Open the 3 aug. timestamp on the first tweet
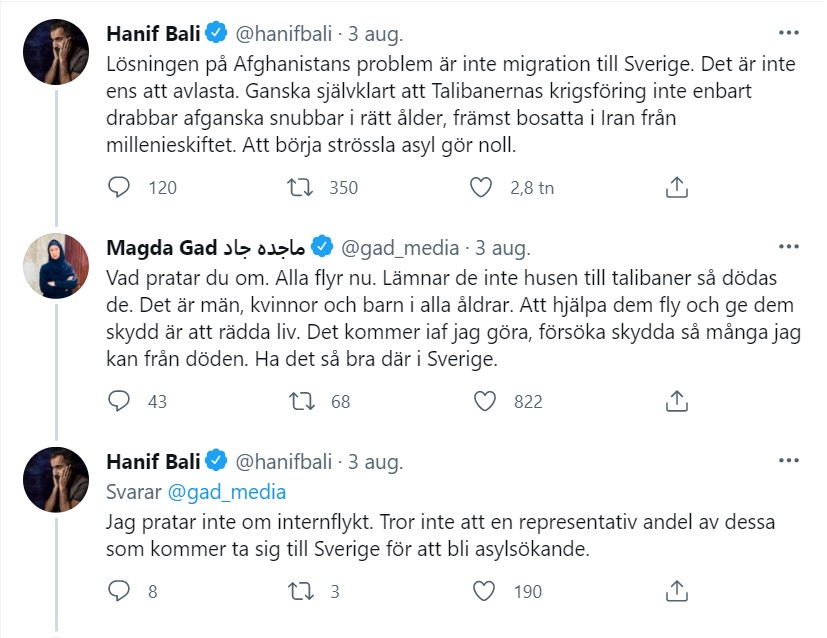Viewport: 827px width, 638px height. [x=374, y=31]
